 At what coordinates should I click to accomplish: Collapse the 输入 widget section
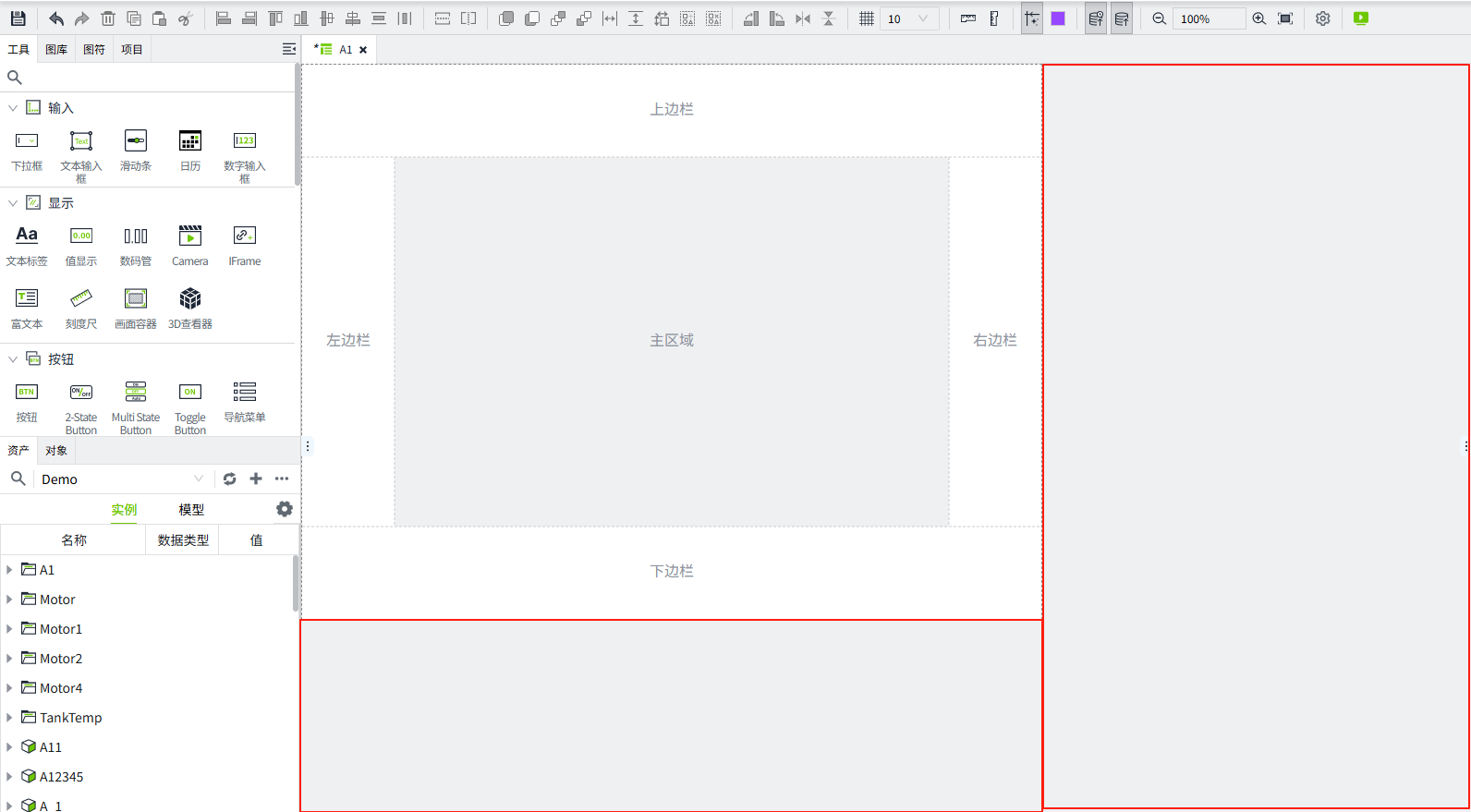click(13, 108)
